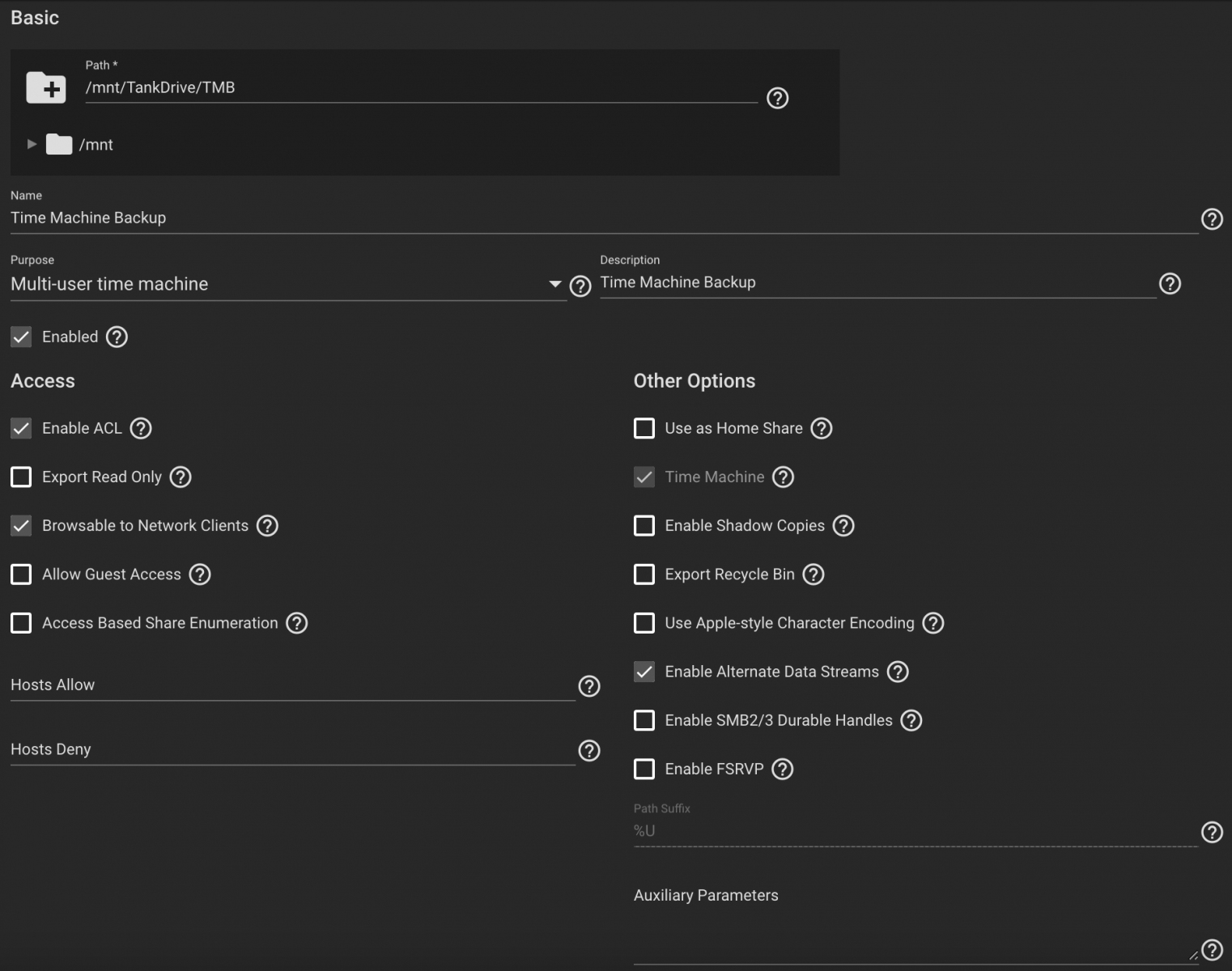
Task: Enable the Allow Guest Access checkbox
Action: tap(21, 574)
